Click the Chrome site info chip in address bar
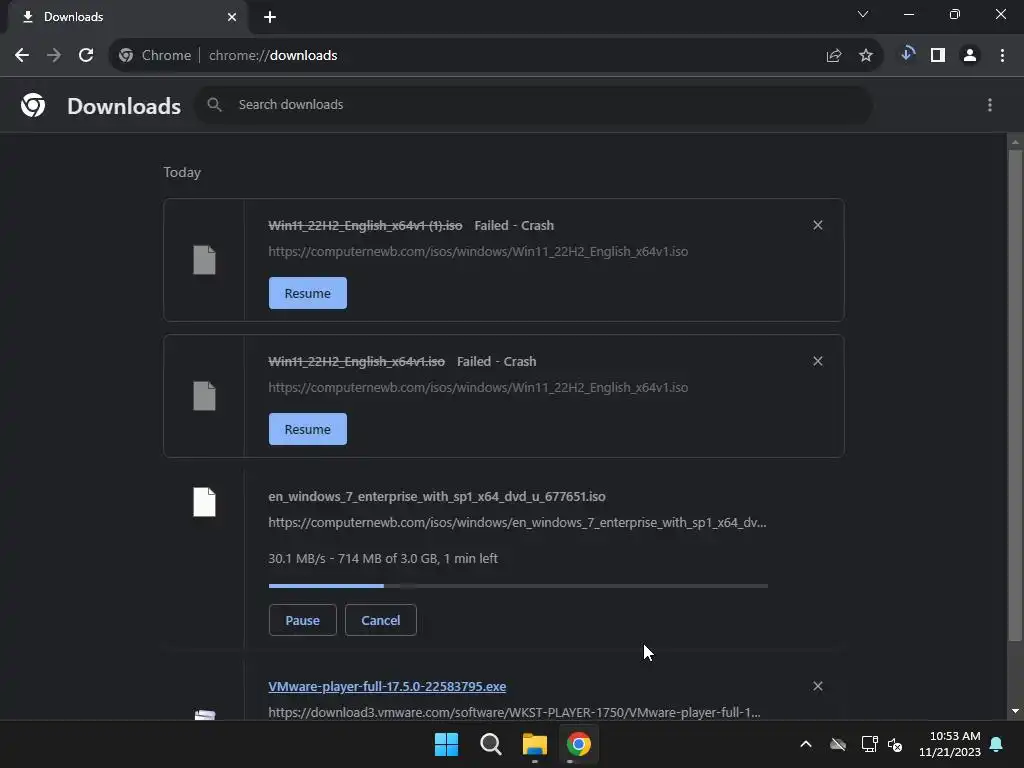 (155, 56)
